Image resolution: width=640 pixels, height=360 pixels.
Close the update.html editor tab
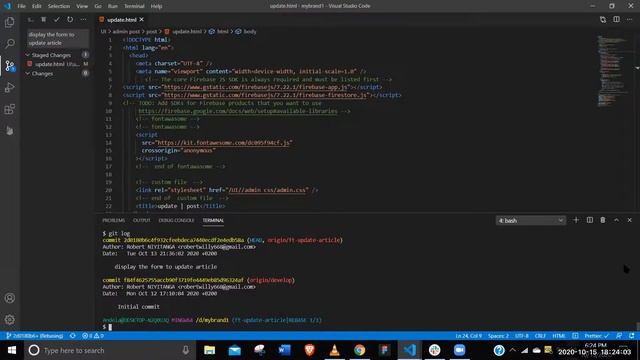pos(142,20)
